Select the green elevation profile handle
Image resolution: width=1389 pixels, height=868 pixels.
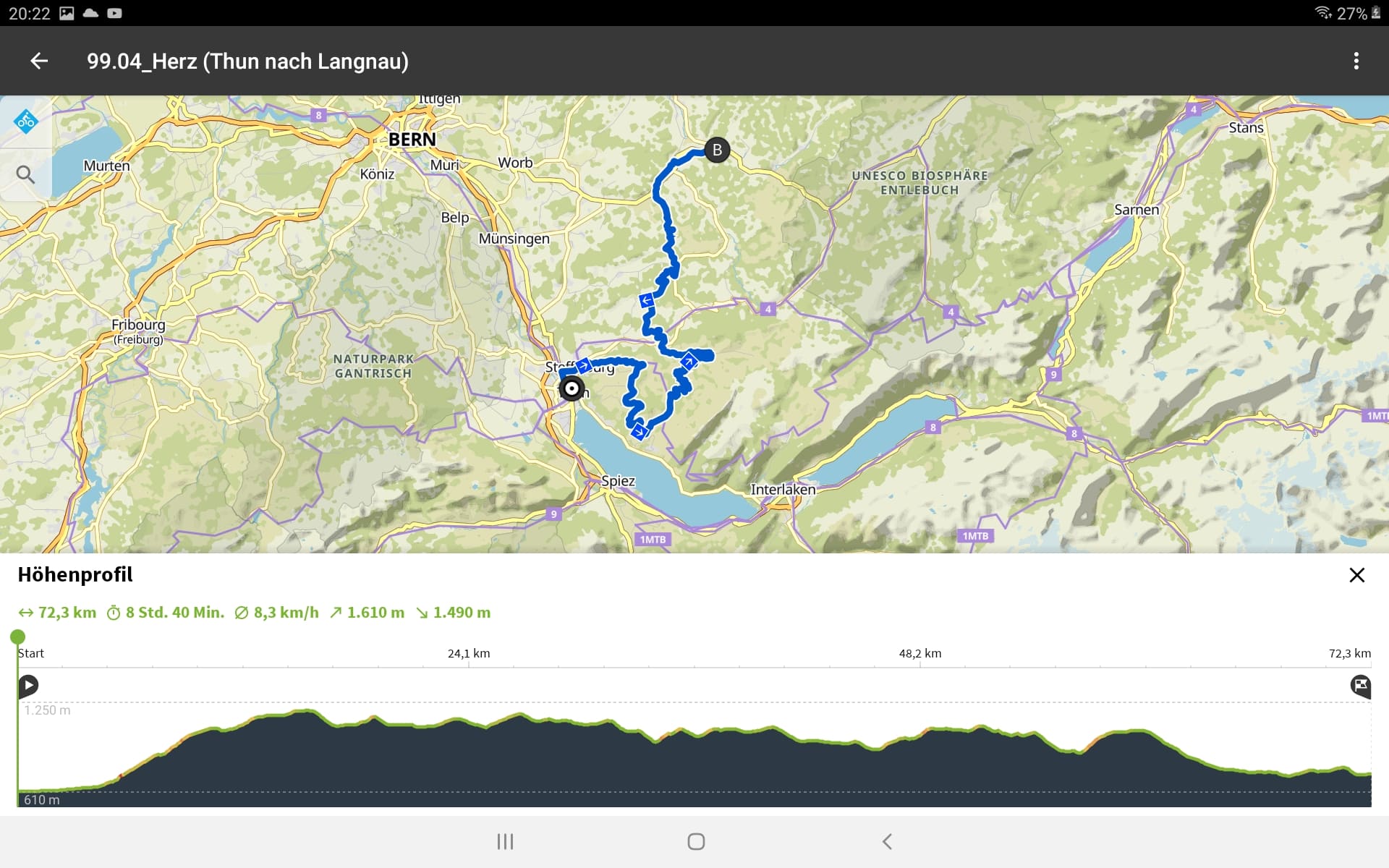(17, 637)
